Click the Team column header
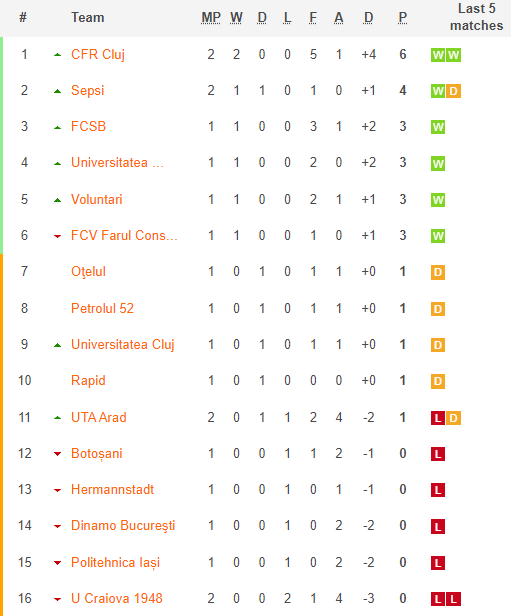Screen dimensions: 511x616 pos(88,18)
